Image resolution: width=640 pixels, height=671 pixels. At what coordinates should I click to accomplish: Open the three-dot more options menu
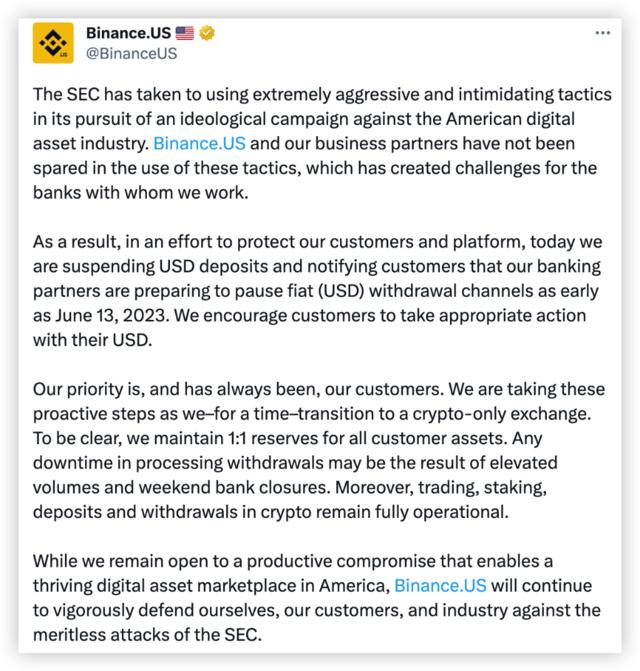602,33
